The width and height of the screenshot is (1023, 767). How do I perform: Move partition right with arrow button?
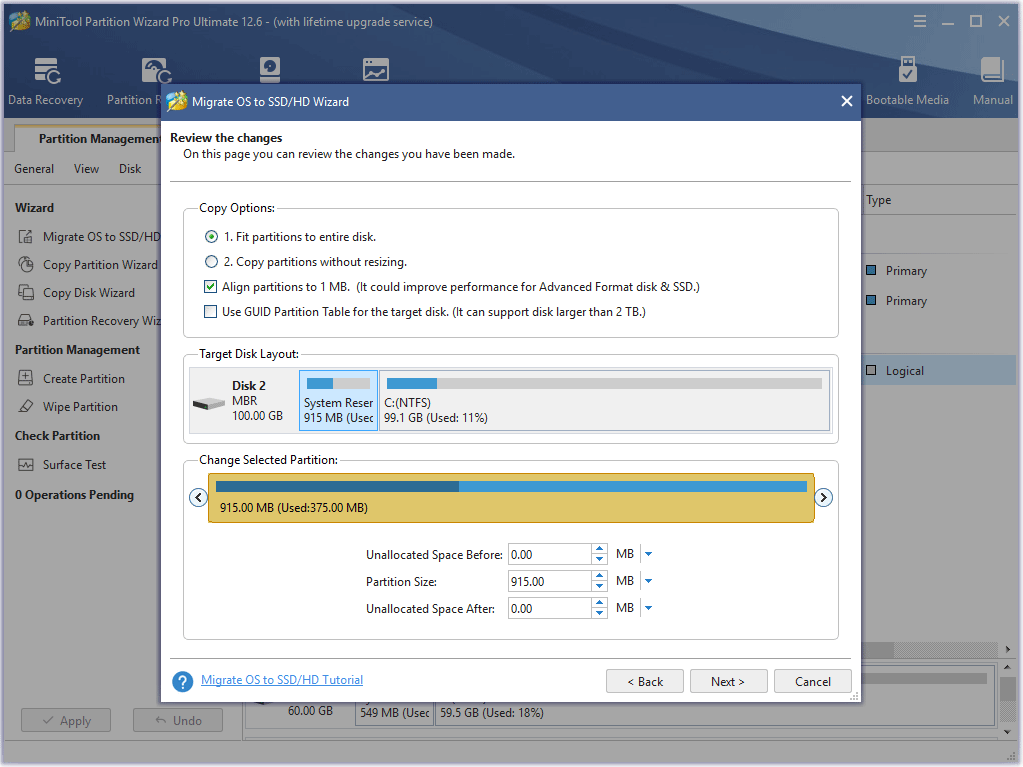823,498
